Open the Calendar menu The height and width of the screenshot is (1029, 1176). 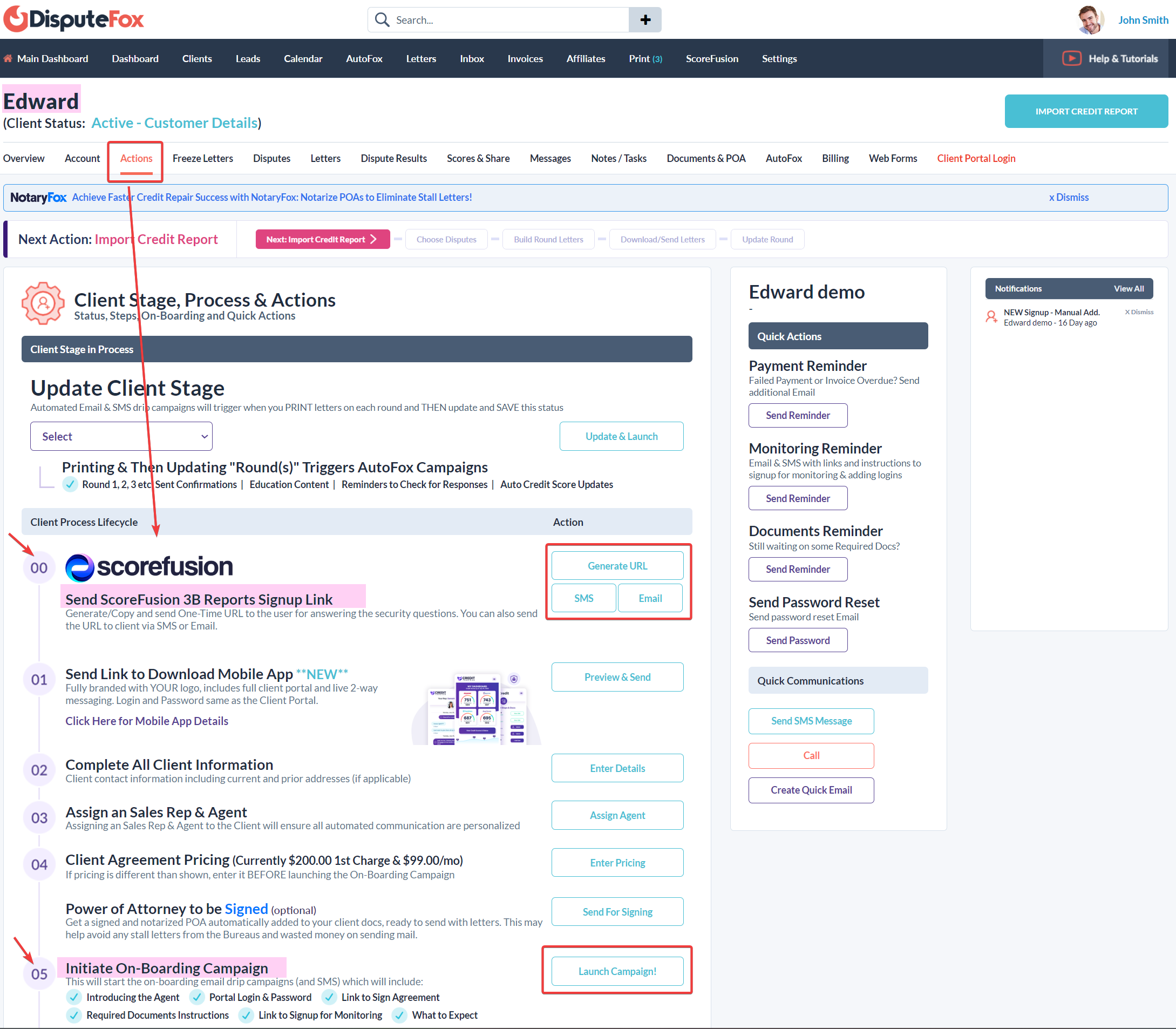[303, 58]
